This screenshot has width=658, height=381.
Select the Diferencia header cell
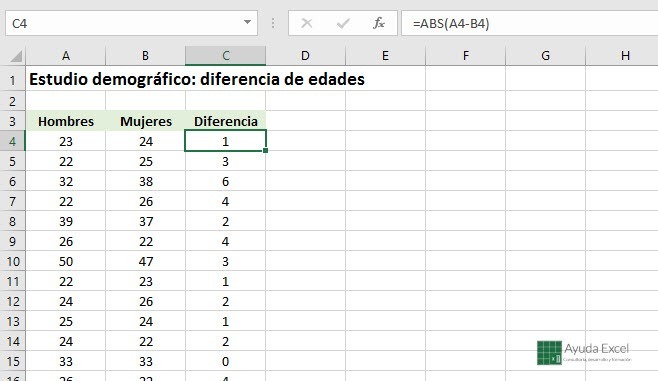coord(225,121)
